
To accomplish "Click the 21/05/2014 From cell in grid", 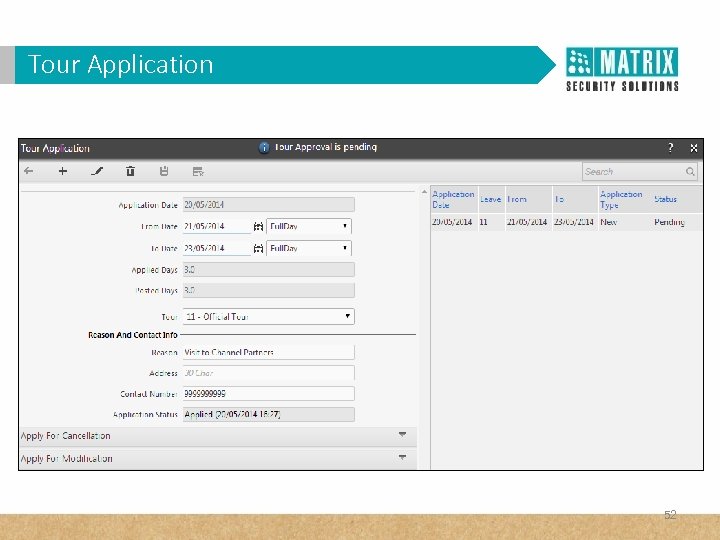I will pyautogui.click(x=527, y=222).
